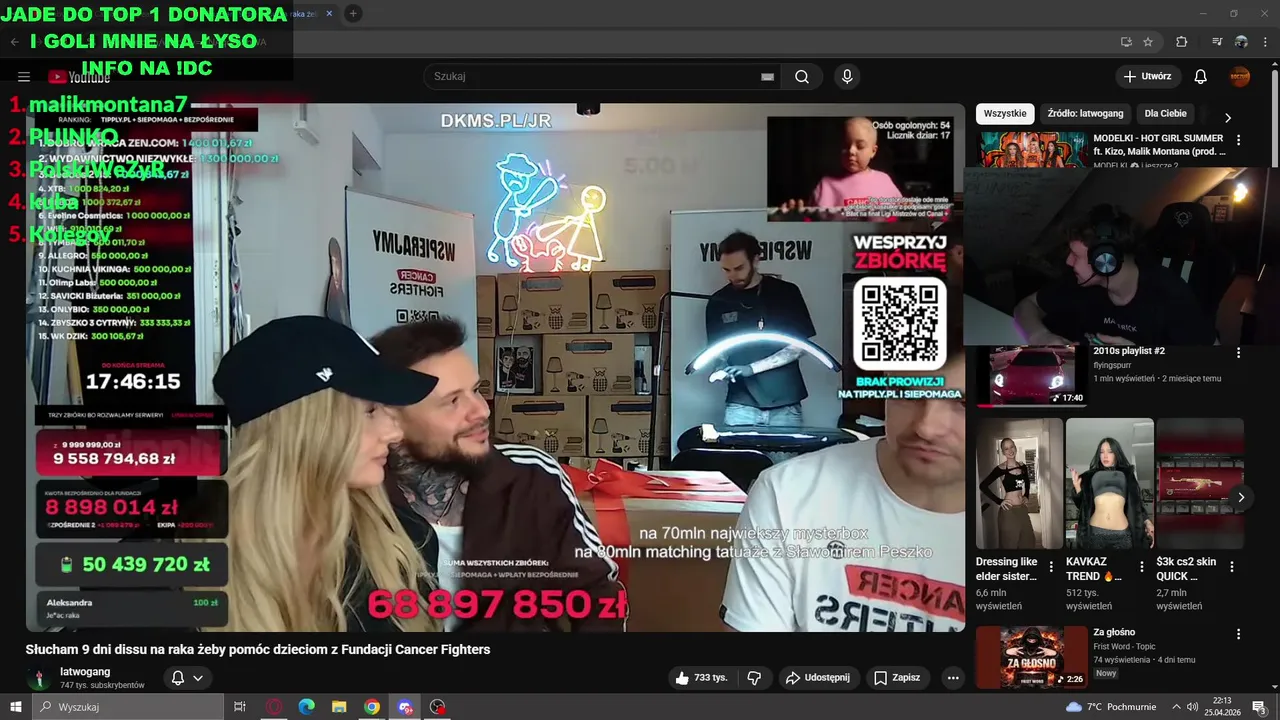
Task: Open options for the $3k cs2 skin short
Action: click(x=1231, y=567)
